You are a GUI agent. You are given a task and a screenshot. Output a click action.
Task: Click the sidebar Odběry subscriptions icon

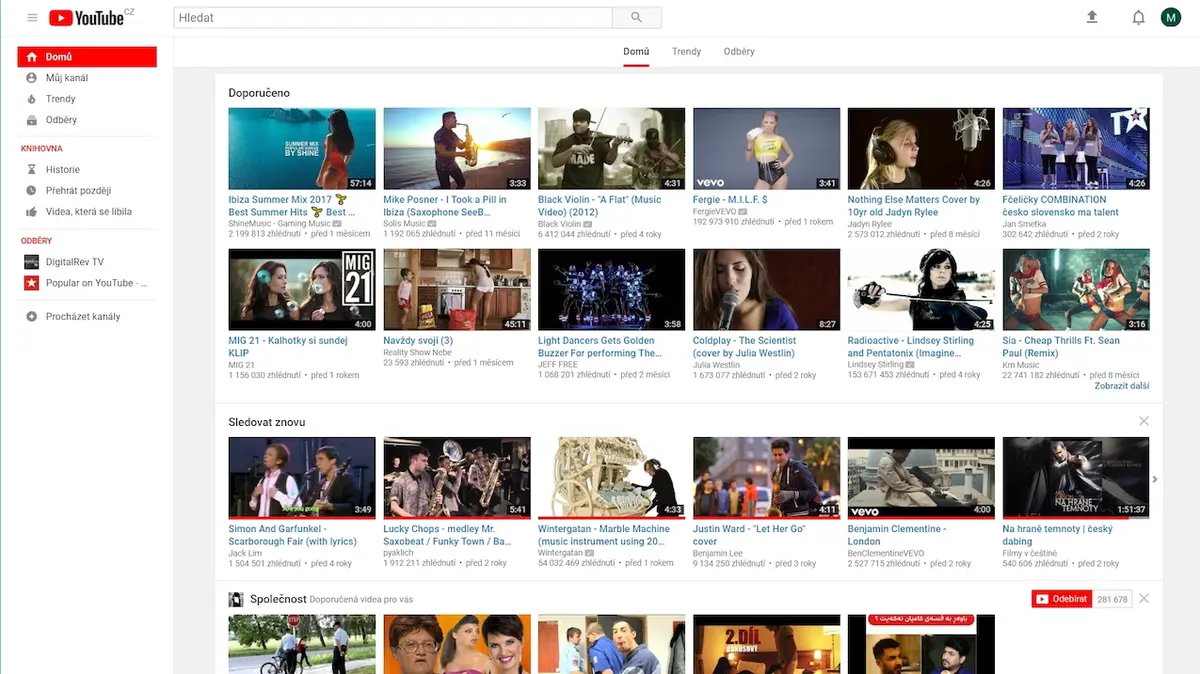(x=32, y=120)
